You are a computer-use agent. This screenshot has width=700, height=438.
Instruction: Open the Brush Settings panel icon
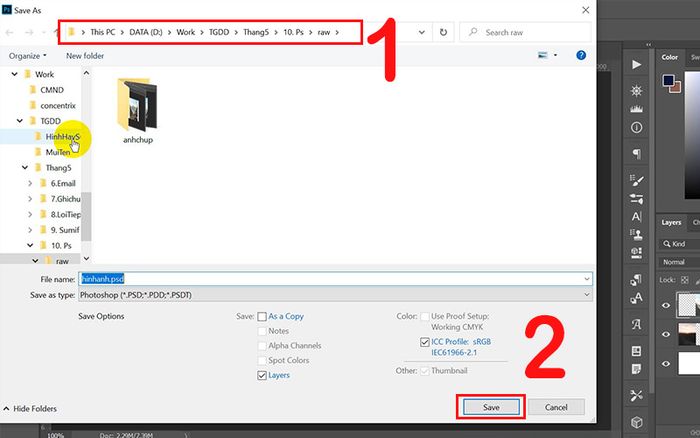[636, 180]
